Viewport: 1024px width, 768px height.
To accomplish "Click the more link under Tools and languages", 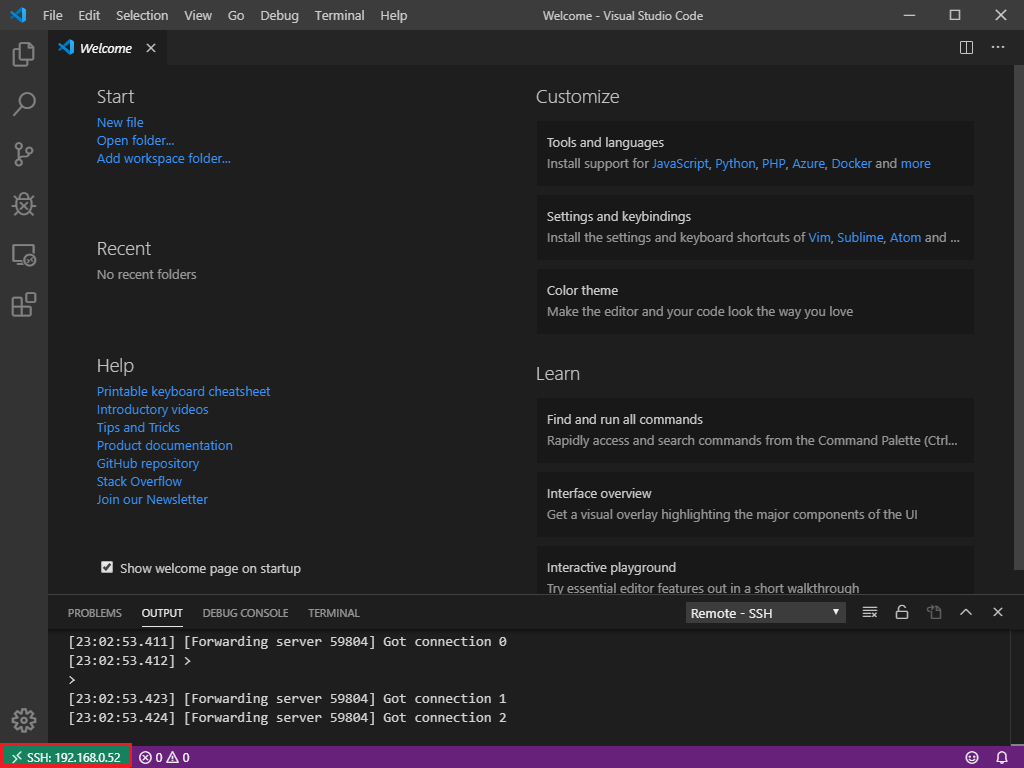I will (916, 163).
